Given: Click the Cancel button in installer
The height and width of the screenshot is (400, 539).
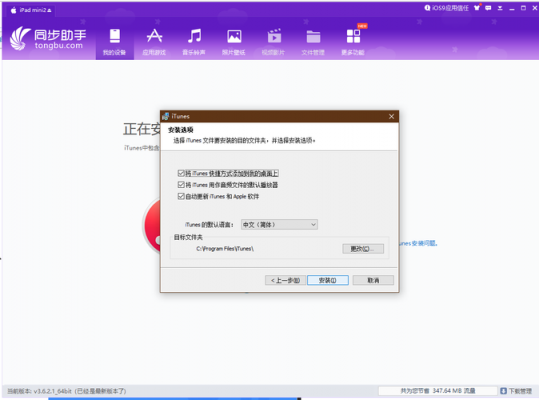Looking at the screenshot, I should pos(373,280).
